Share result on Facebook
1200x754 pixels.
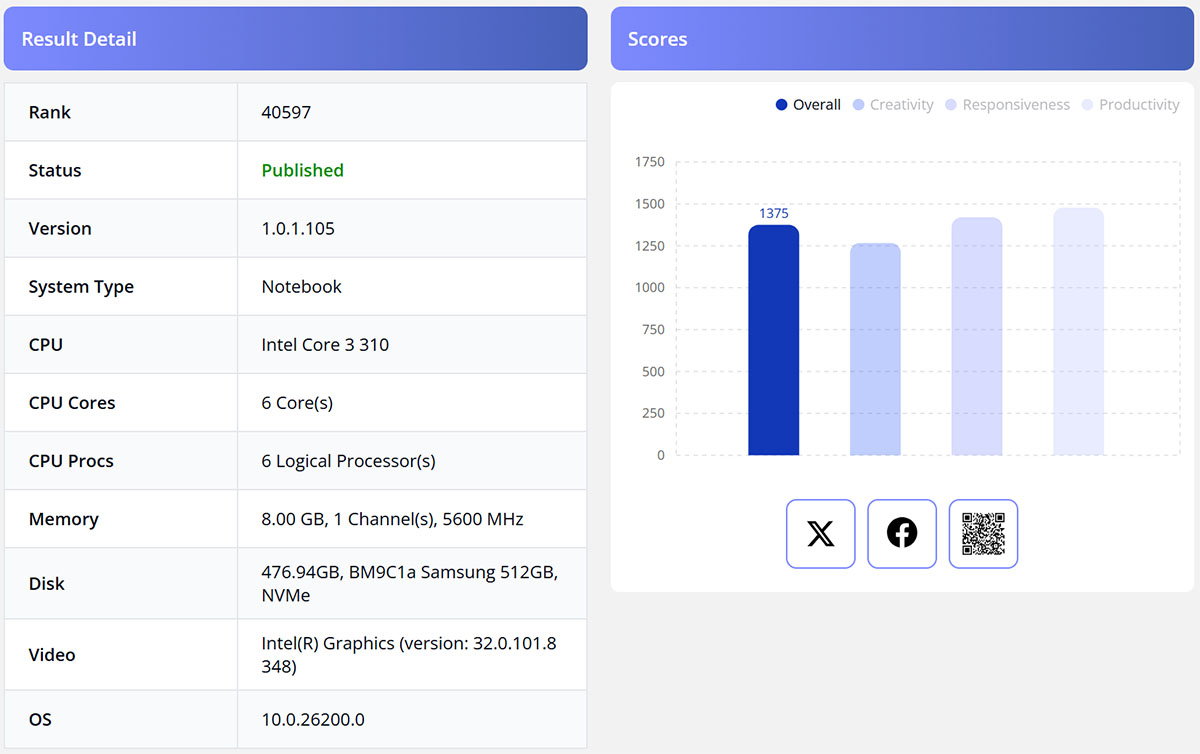[x=901, y=534]
